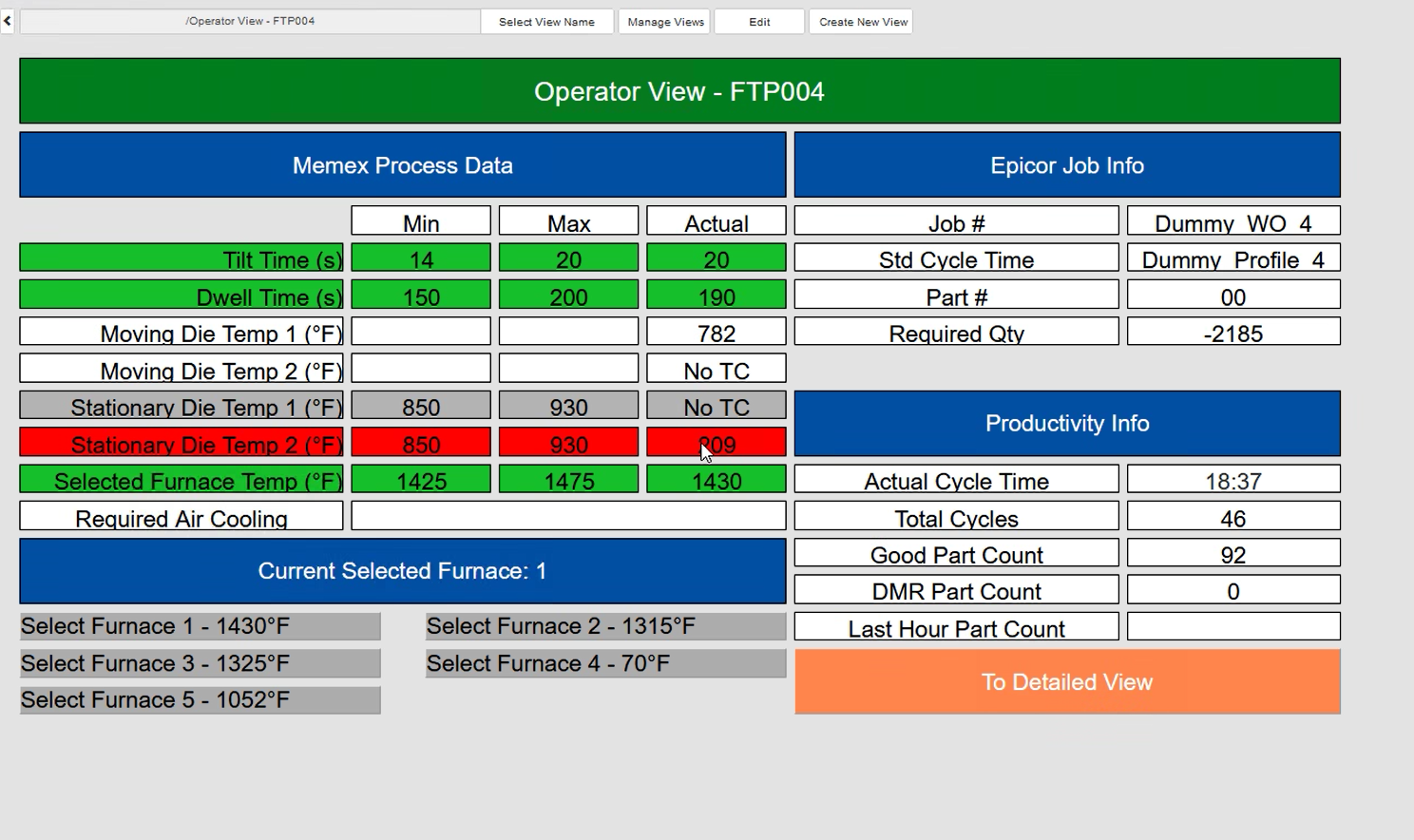Click Create New View
Screen dimensions: 1414x840
860,21
